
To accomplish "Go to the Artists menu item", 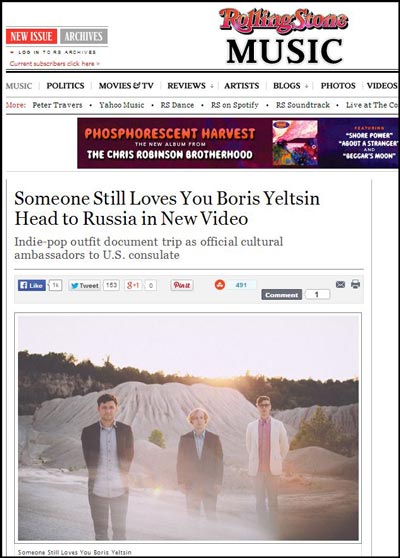I will (242, 86).
